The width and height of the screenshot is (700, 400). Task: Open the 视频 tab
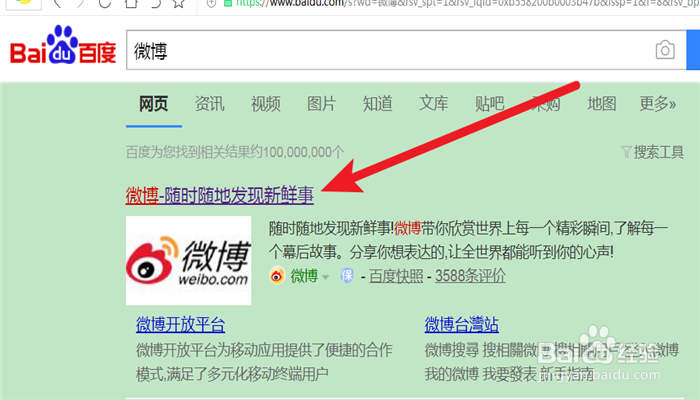coord(266,104)
